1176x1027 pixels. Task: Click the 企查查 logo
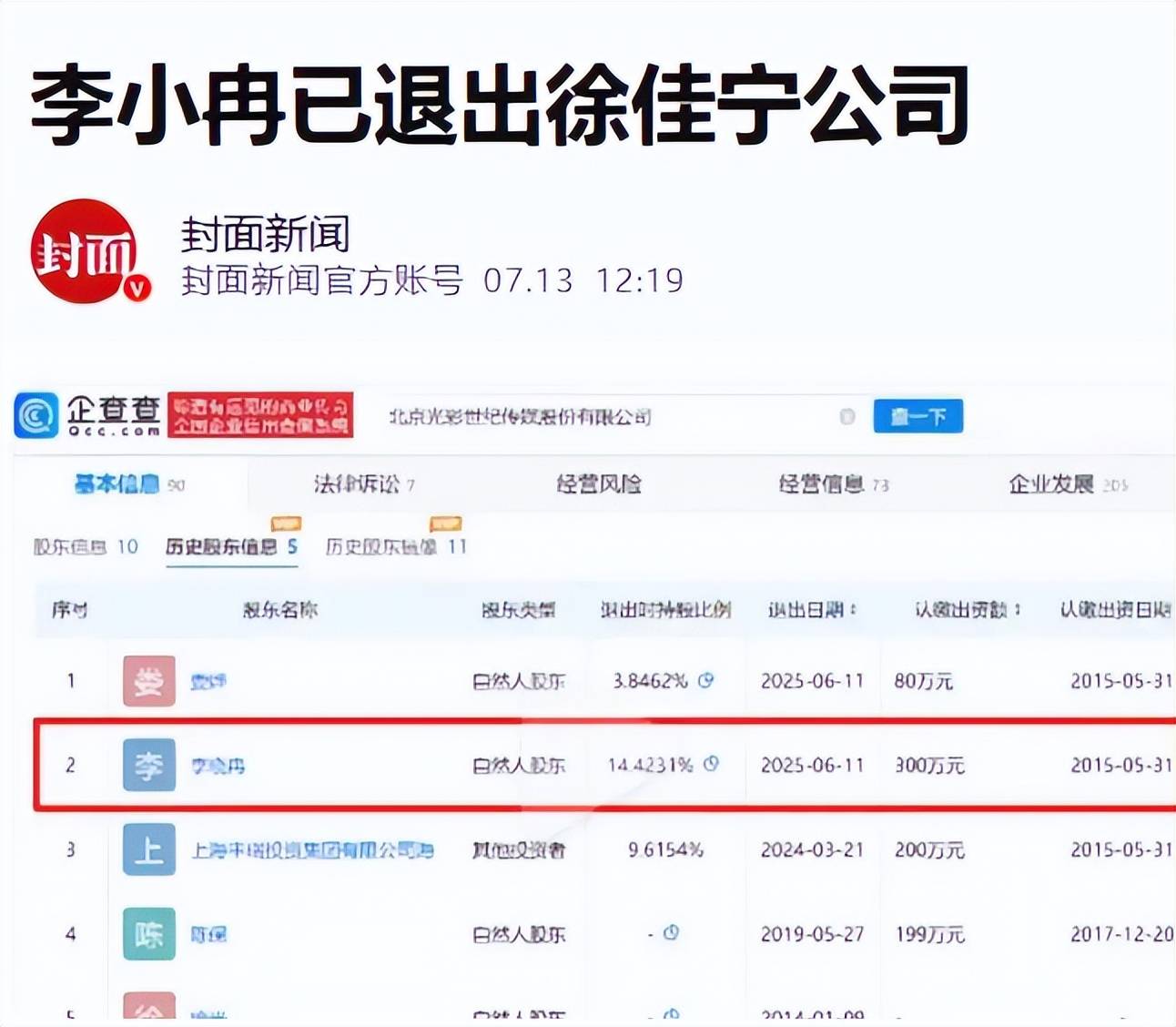pyautogui.click(x=88, y=415)
